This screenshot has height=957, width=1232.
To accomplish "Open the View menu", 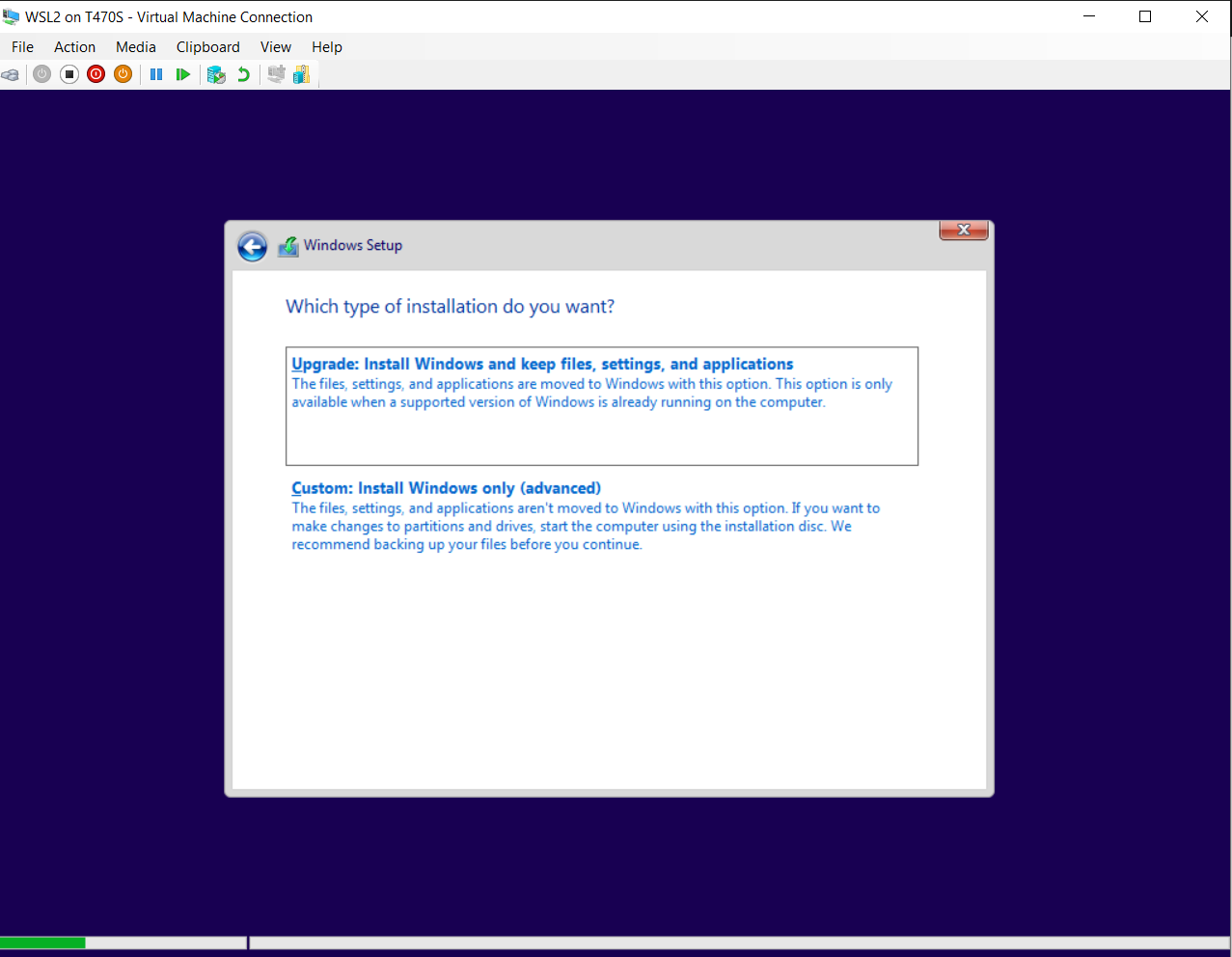I will [x=275, y=47].
